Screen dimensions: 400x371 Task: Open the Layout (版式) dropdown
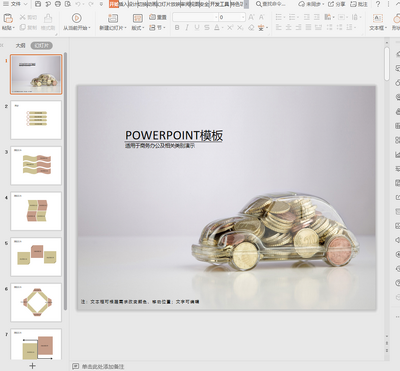click(x=138, y=28)
